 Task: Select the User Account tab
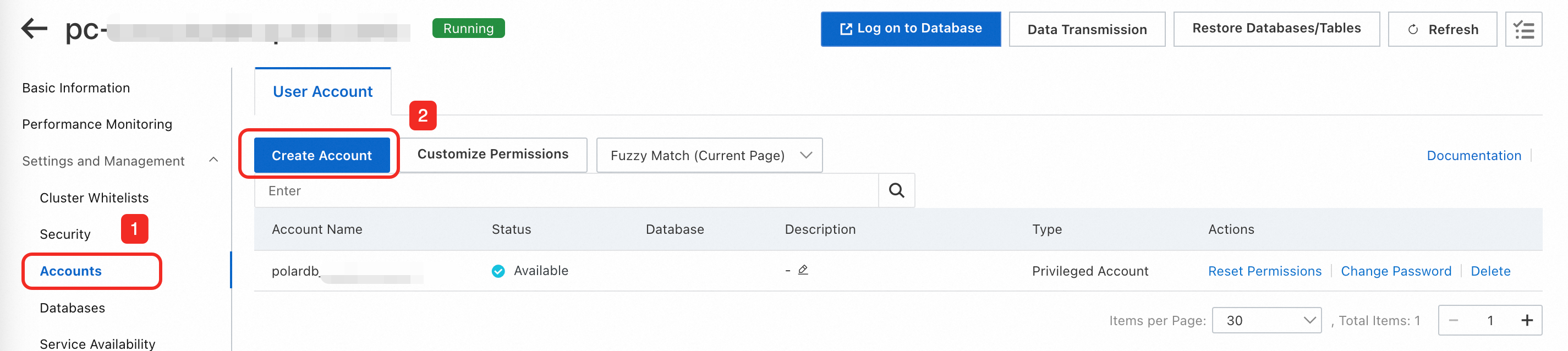tap(322, 91)
